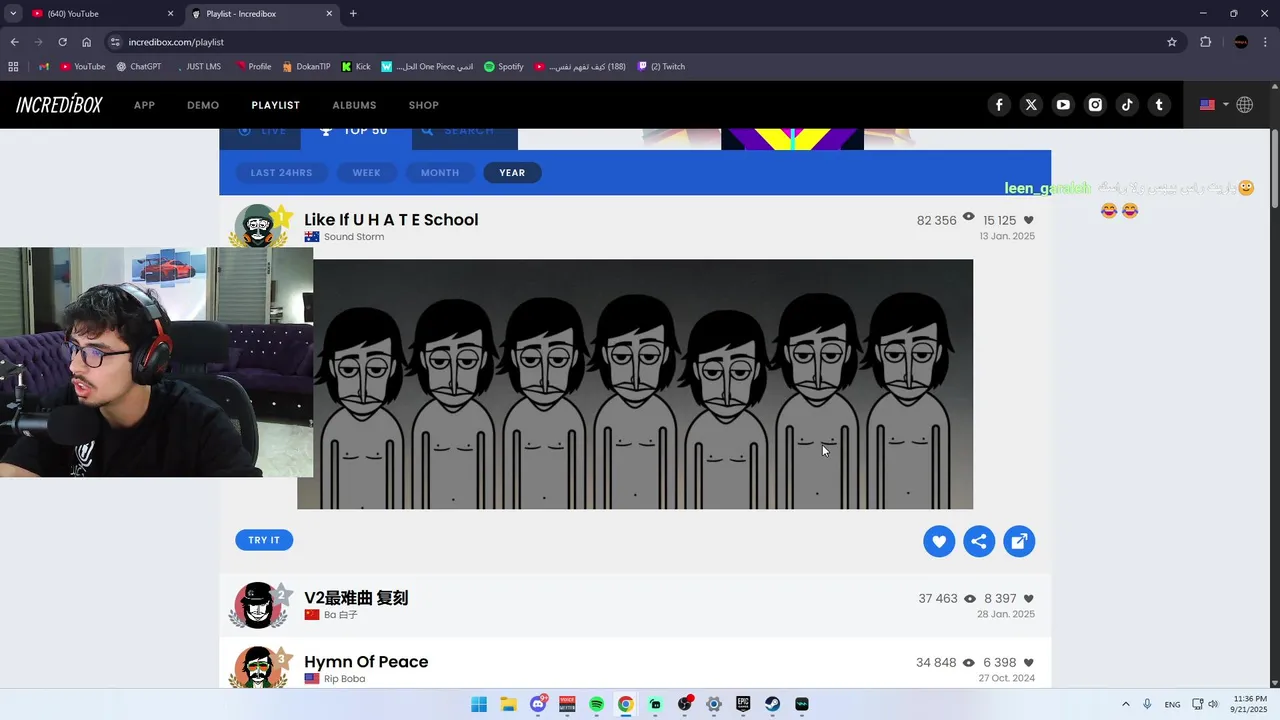Select the YEAR filter
Viewport: 1280px width, 720px height.
tap(512, 173)
